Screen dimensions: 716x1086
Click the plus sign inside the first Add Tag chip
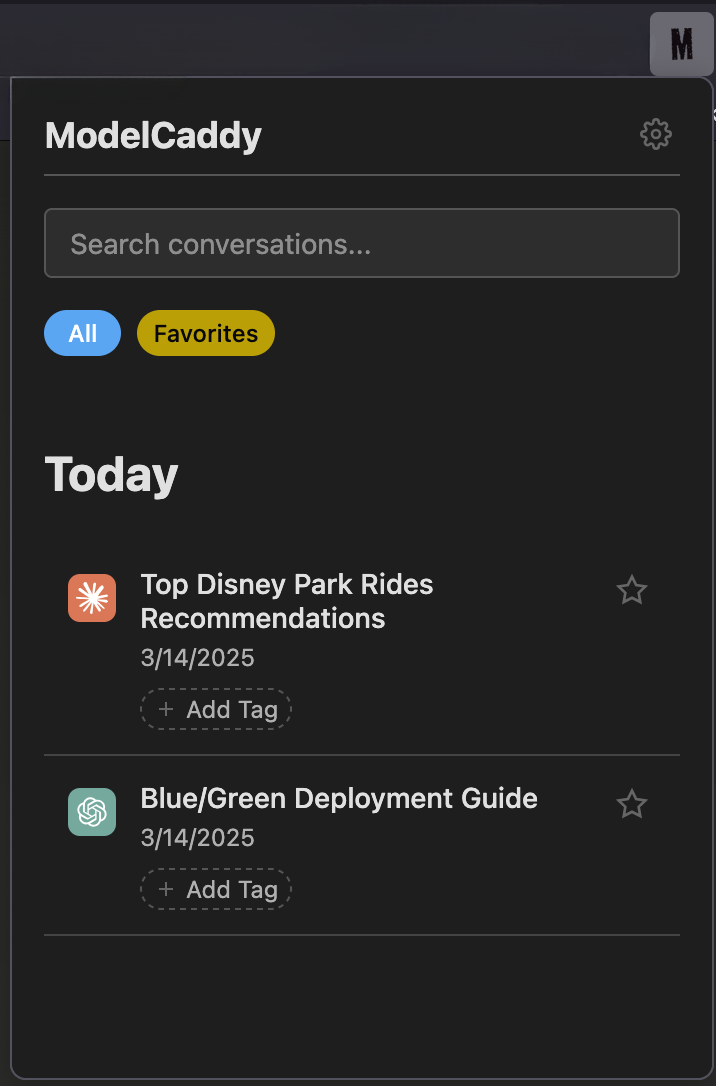coord(165,709)
